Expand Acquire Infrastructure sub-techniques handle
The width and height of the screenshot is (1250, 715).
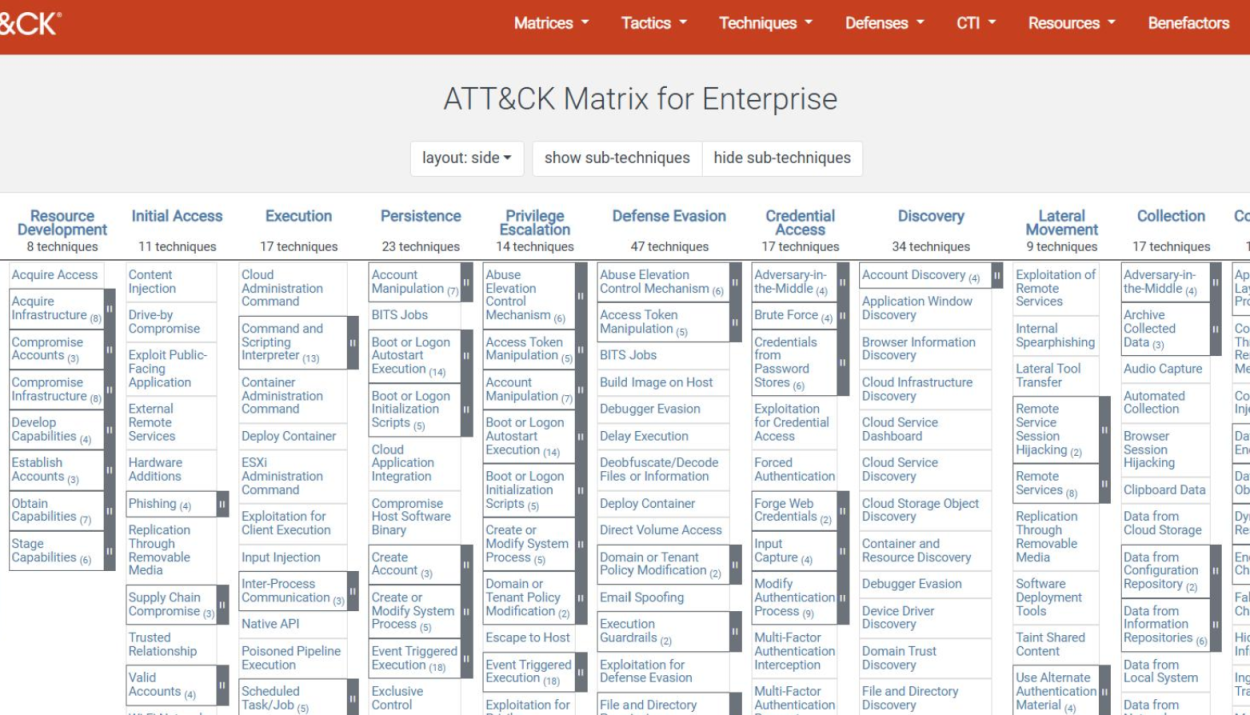pos(110,309)
